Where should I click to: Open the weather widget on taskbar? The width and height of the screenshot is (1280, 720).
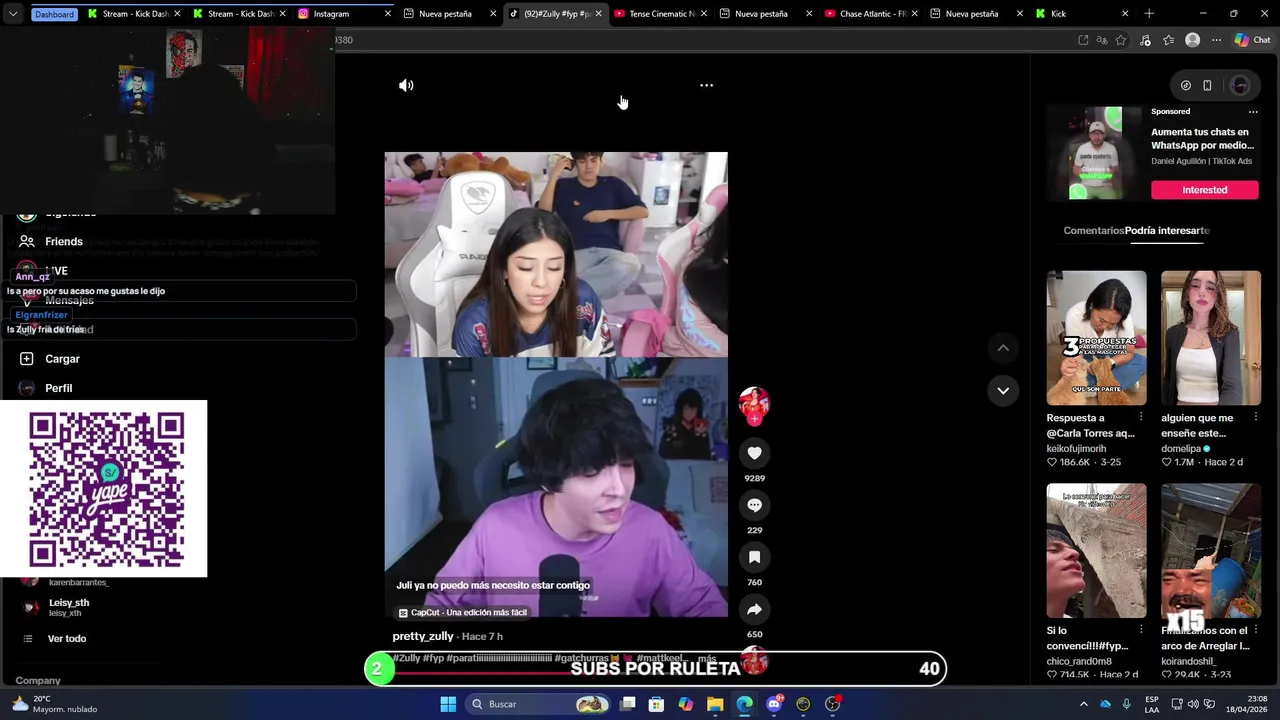pos(55,704)
